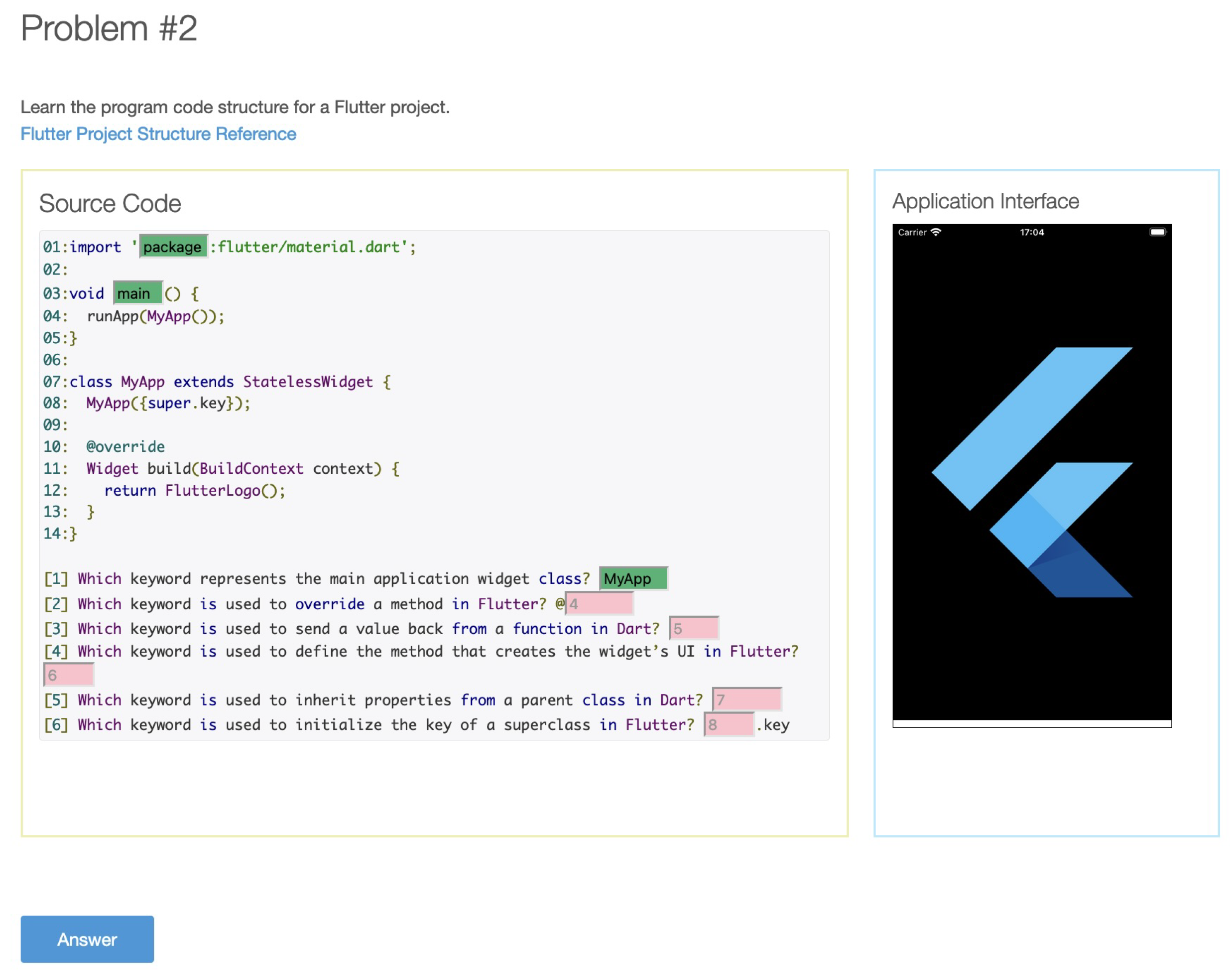The width and height of the screenshot is (1232, 977).
Task: Click the pink input field numbered 5
Action: (693, 628)
